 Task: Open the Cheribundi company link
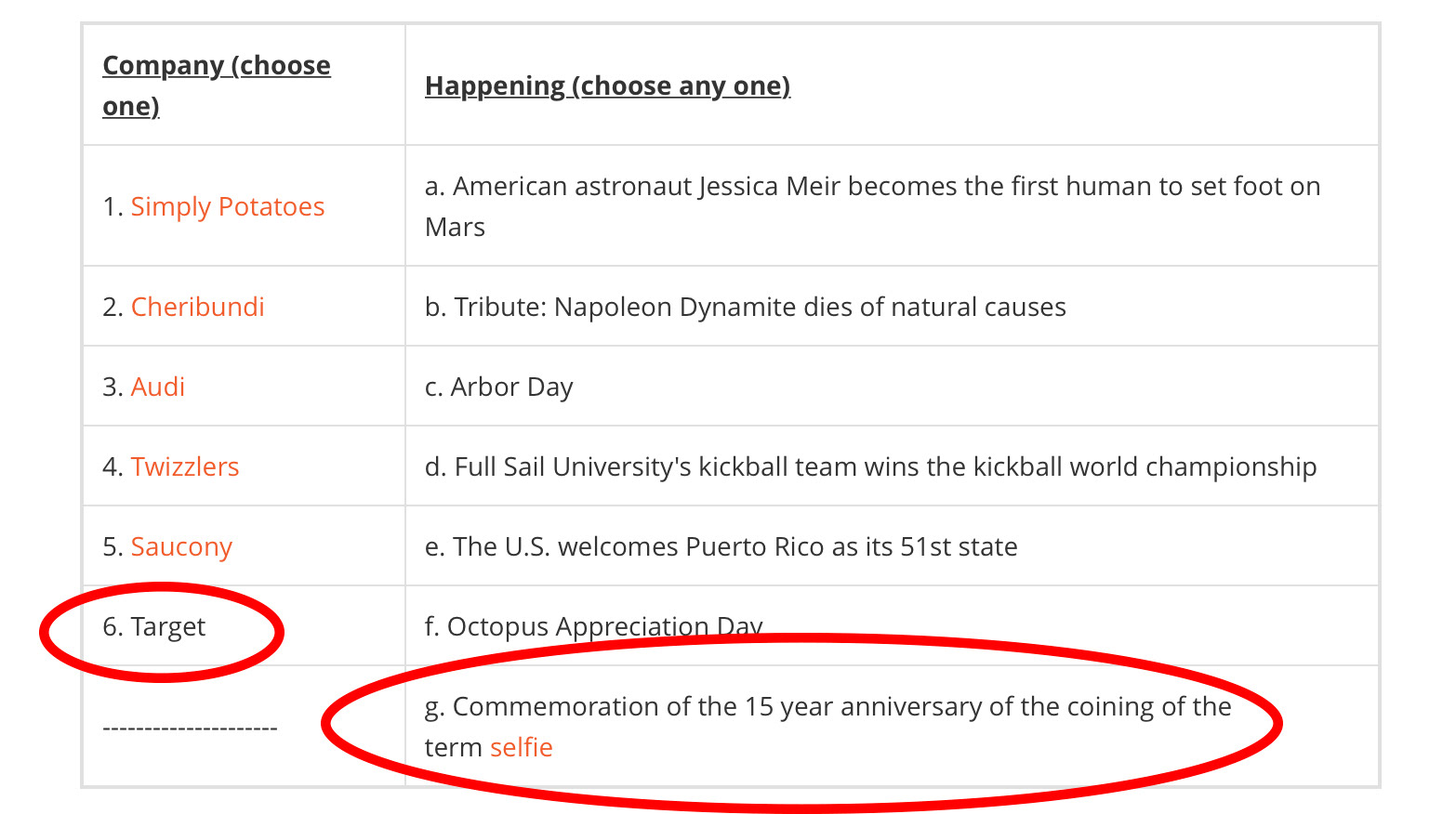(x=198, y=307)
